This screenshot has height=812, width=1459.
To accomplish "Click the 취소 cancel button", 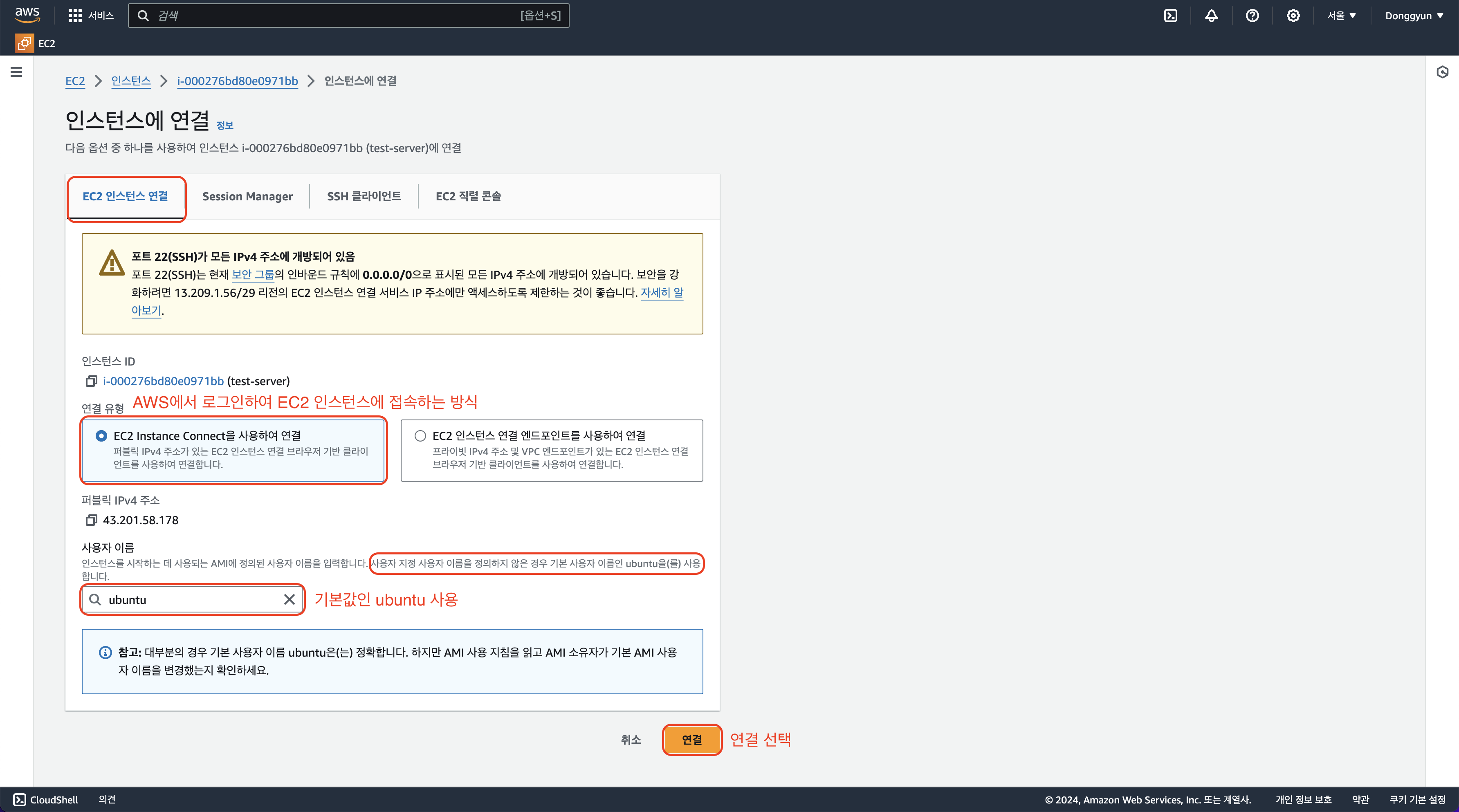I will click(631, 740).
